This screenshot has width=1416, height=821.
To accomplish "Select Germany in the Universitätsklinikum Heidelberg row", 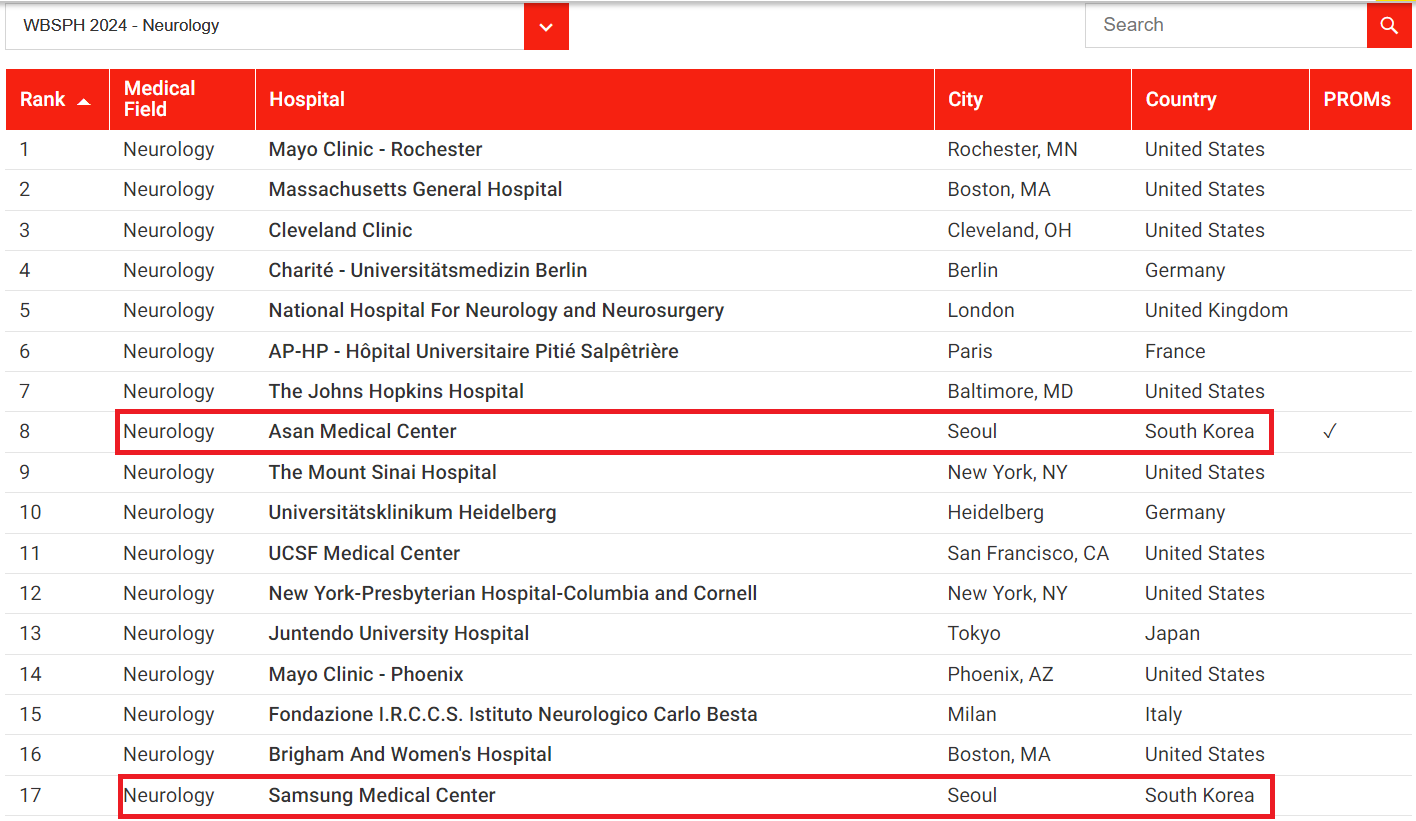I will point(1185,512).
